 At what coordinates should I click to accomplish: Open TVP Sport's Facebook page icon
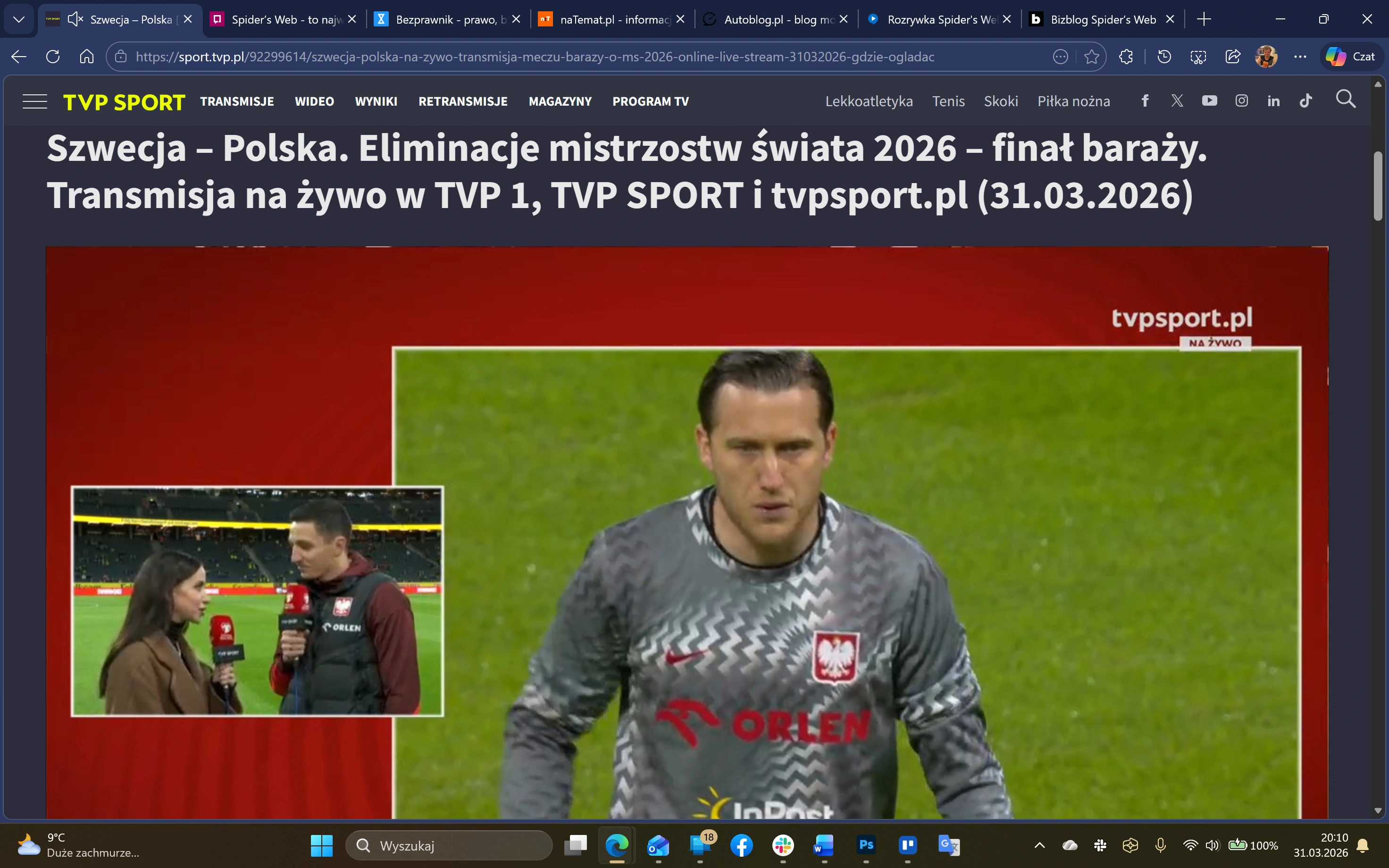[1146, 100]
